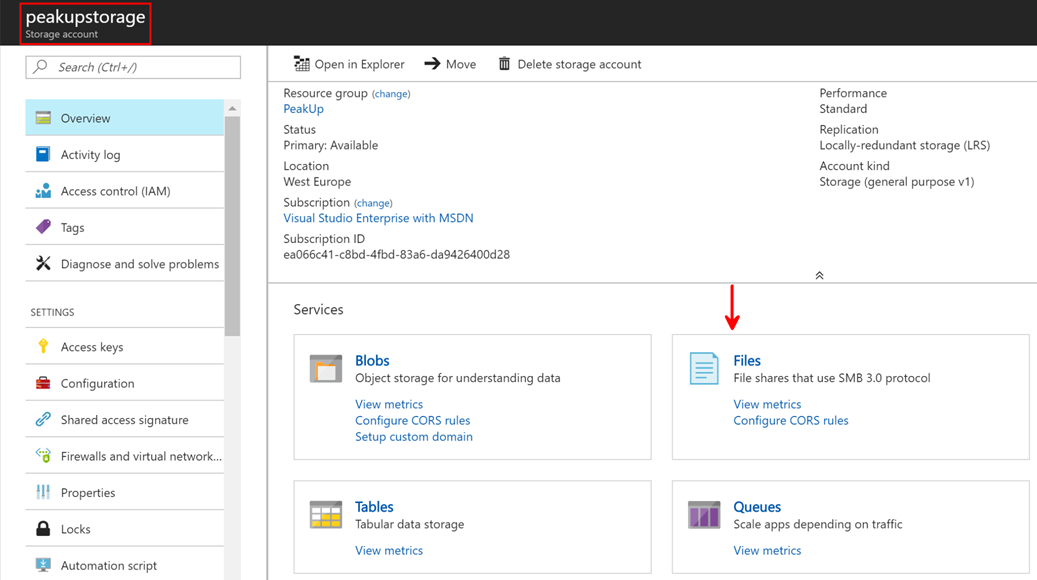Collapse the essentials panel with double chevron
This screenshot has width=1037, height=580.
[819, 275]
